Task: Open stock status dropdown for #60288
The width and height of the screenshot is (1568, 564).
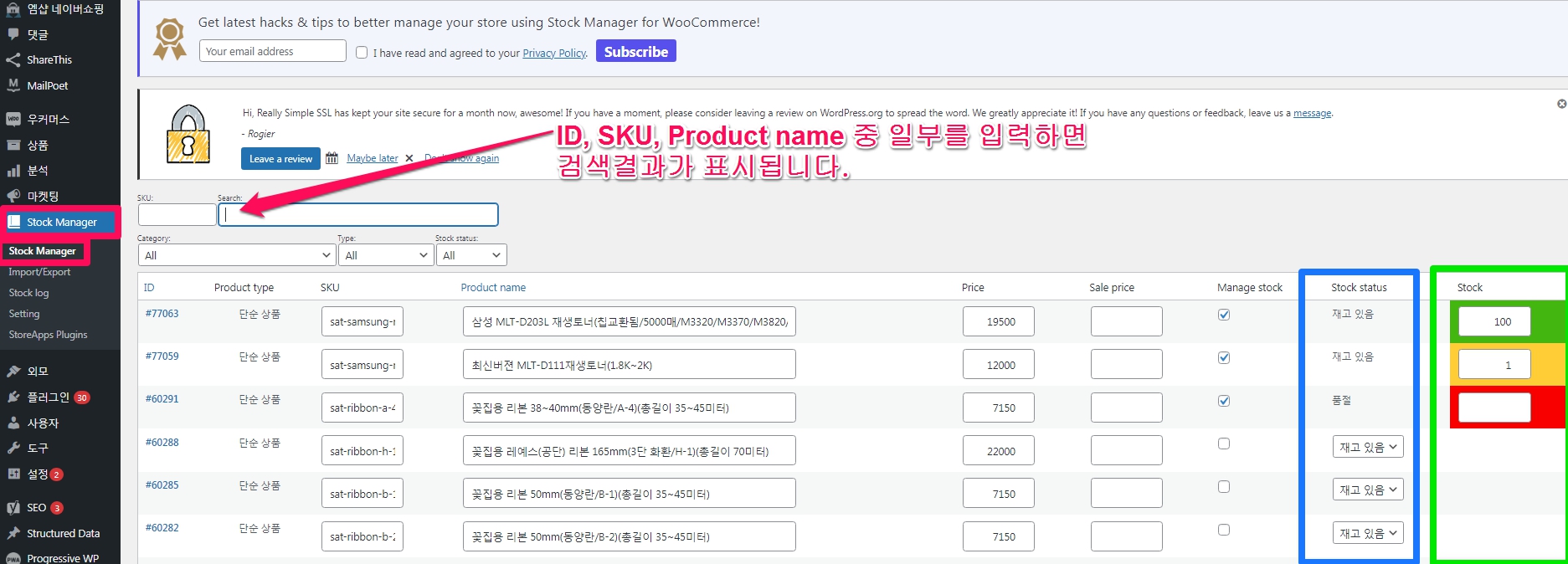Action: click(1368, 447)
